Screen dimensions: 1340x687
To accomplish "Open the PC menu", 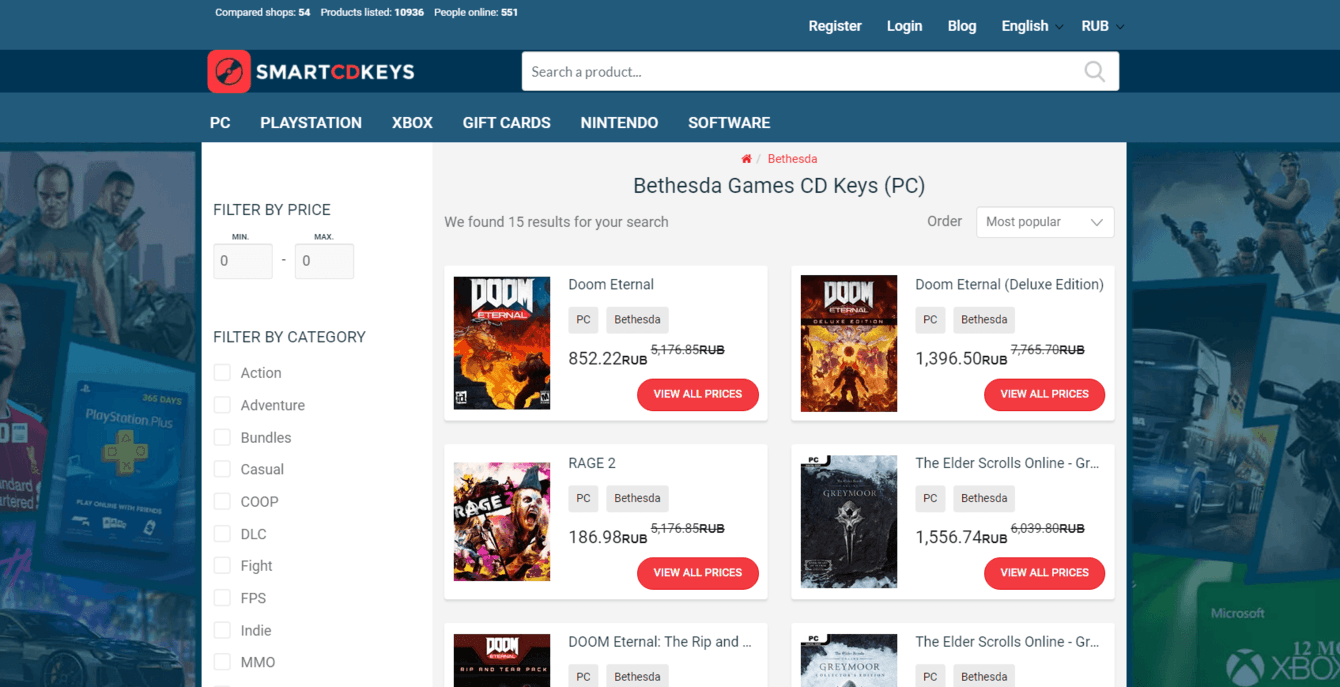I will [220, 123].
